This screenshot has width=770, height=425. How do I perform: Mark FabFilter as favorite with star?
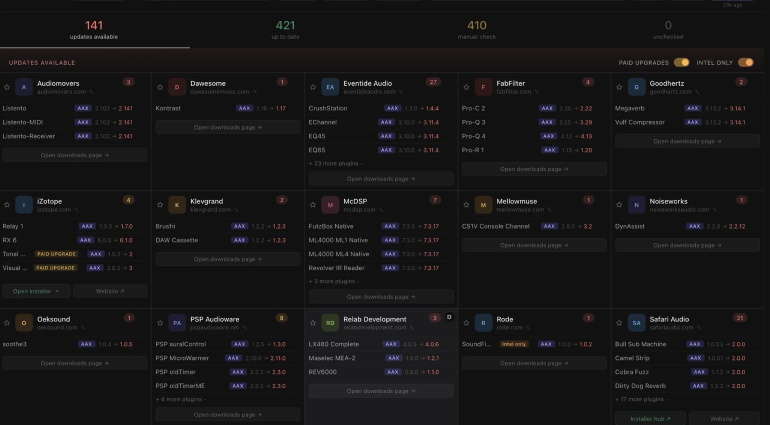click(x=466, y=87)
